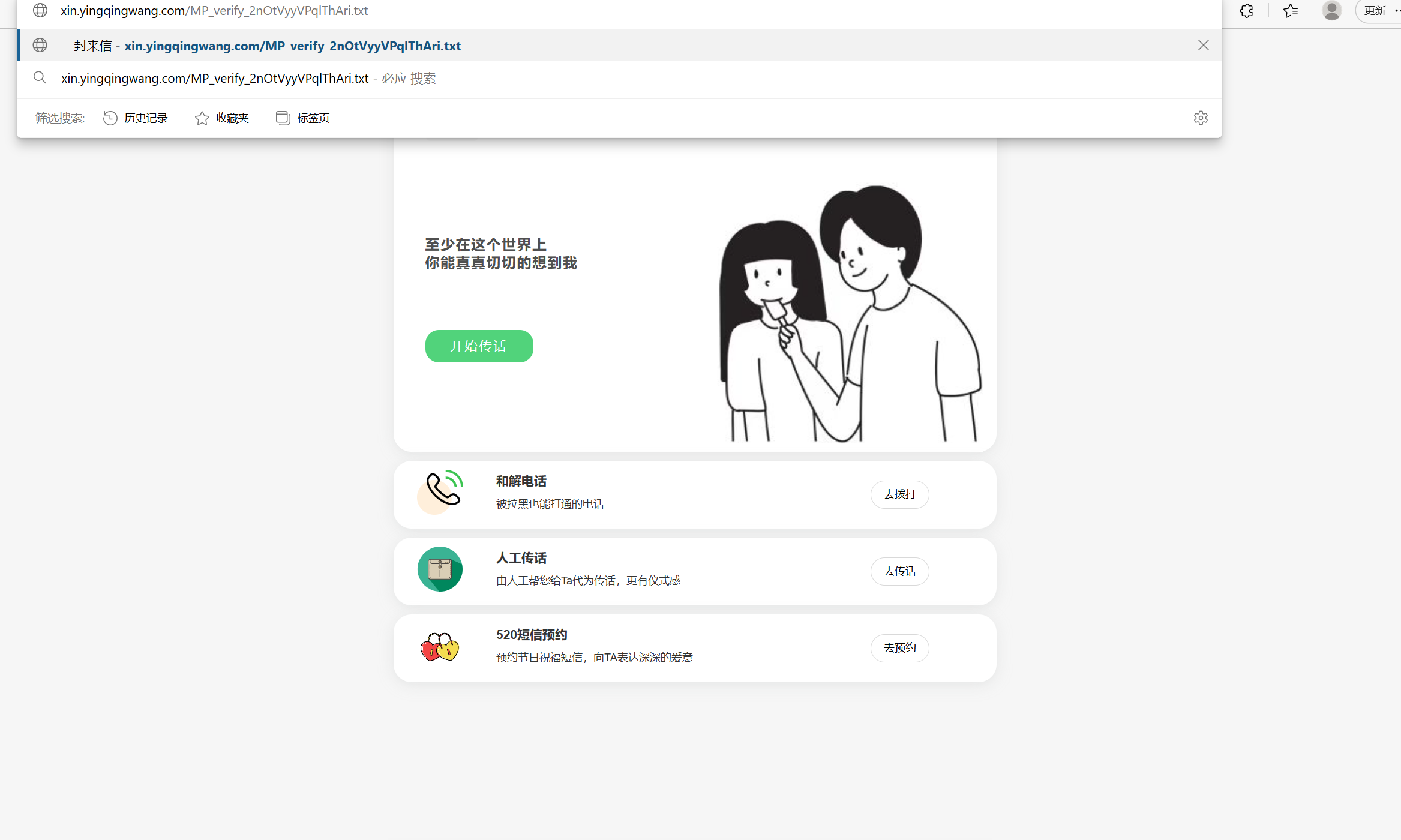Click the extensions puzzle icon

[x=1246, y=11]
